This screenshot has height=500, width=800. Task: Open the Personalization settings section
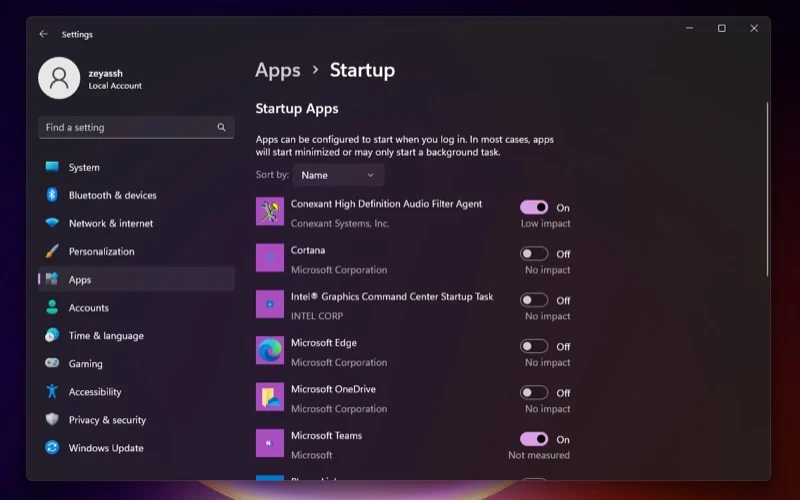click(x=101, y=251)
